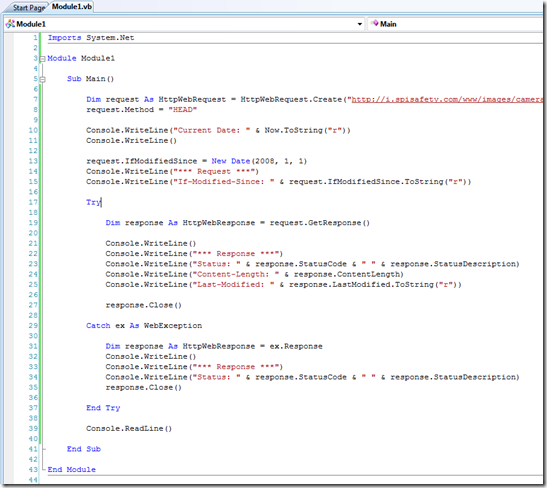Click response.Close() on line 35
This screenshot has height=488, width=547.
[143, 388]
